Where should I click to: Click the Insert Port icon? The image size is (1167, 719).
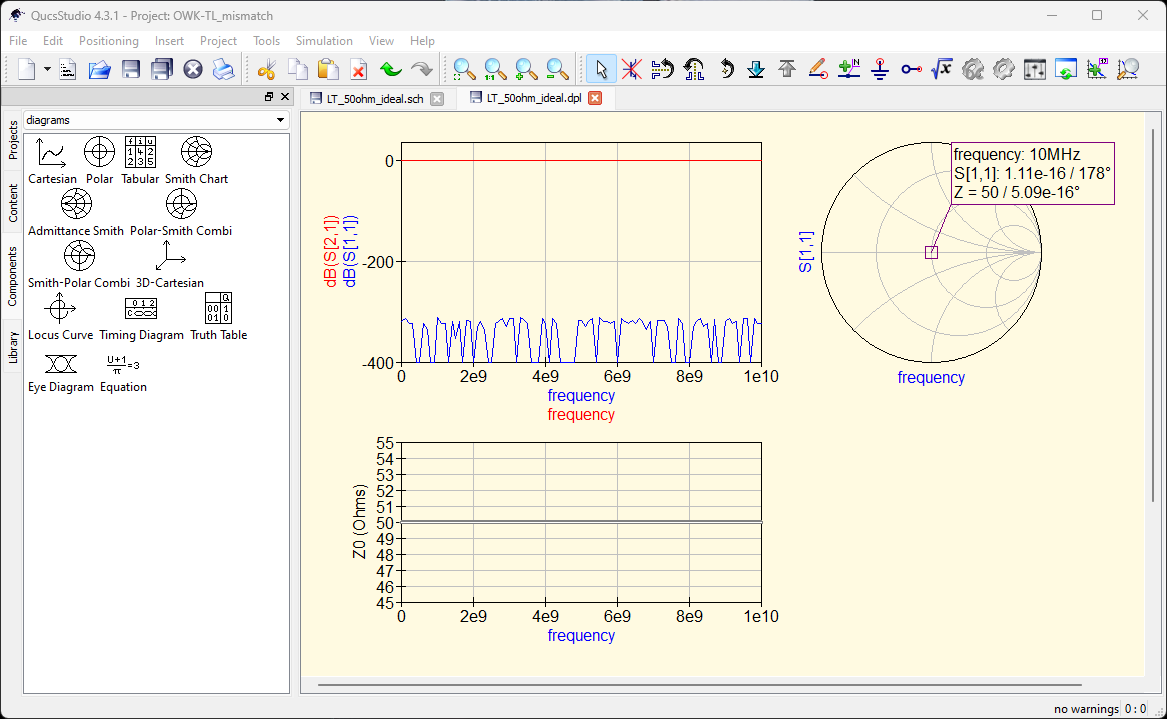click(911, 69)
